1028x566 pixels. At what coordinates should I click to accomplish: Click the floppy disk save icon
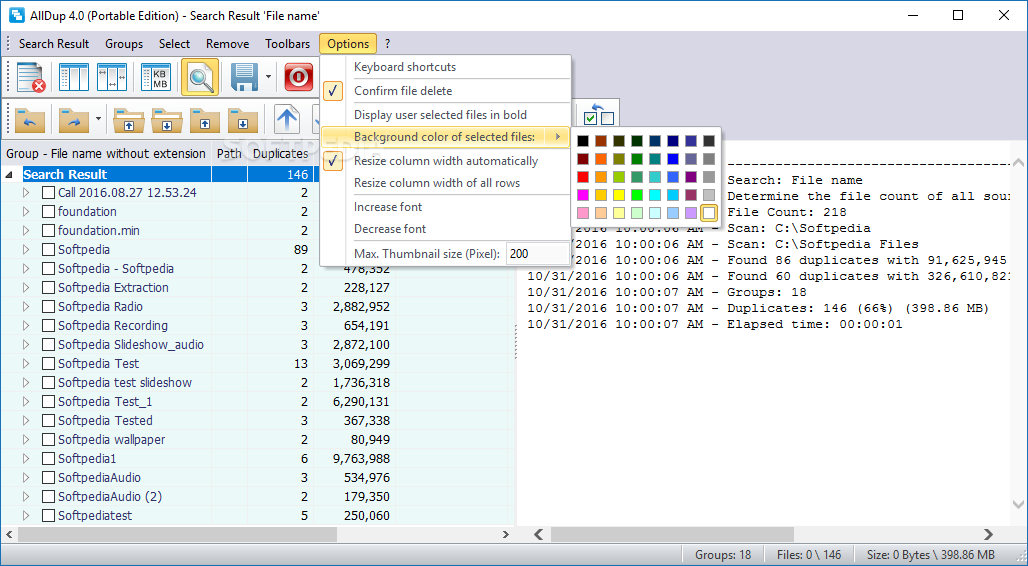click(x=245, y=77)
